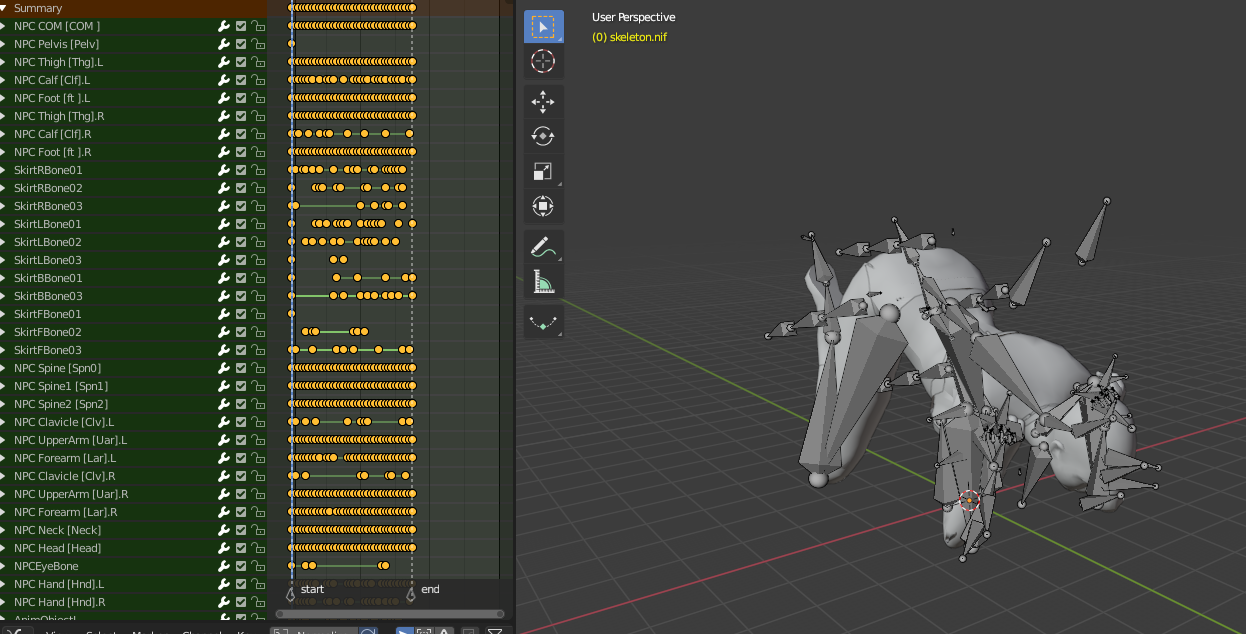Choose the Measure ruler tool
1246x634 pixels.
click(543, 281)
